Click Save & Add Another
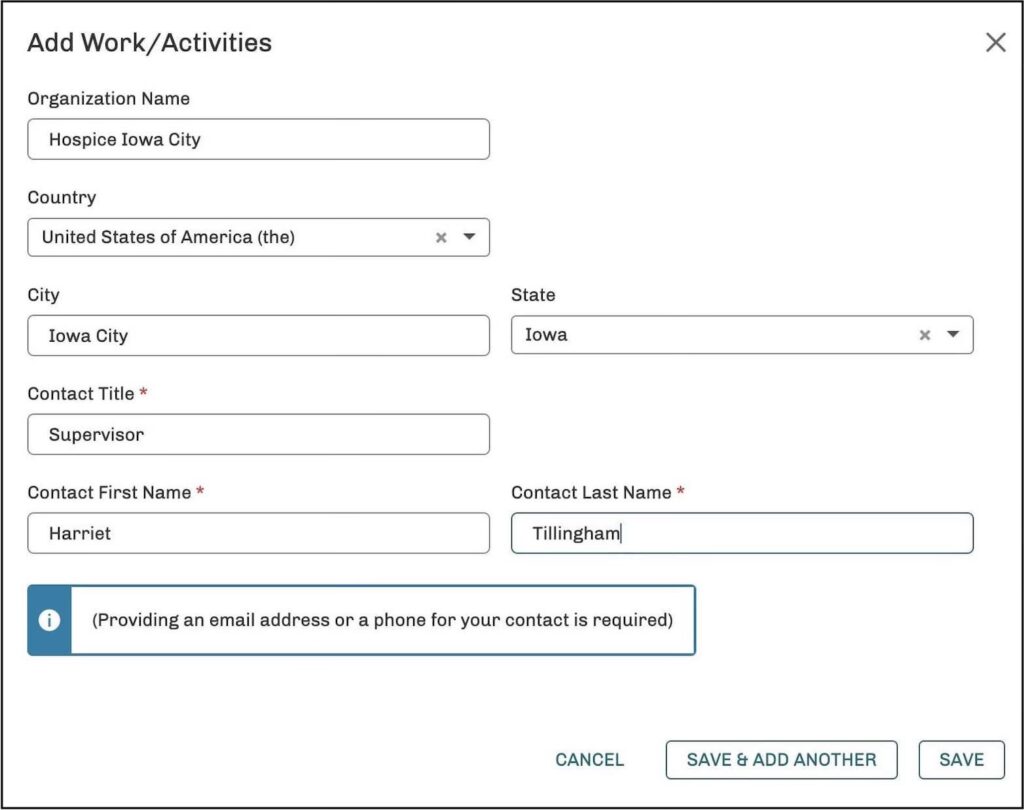The width and height of the screenshot is (1024, 810). [x=781, y=760]
